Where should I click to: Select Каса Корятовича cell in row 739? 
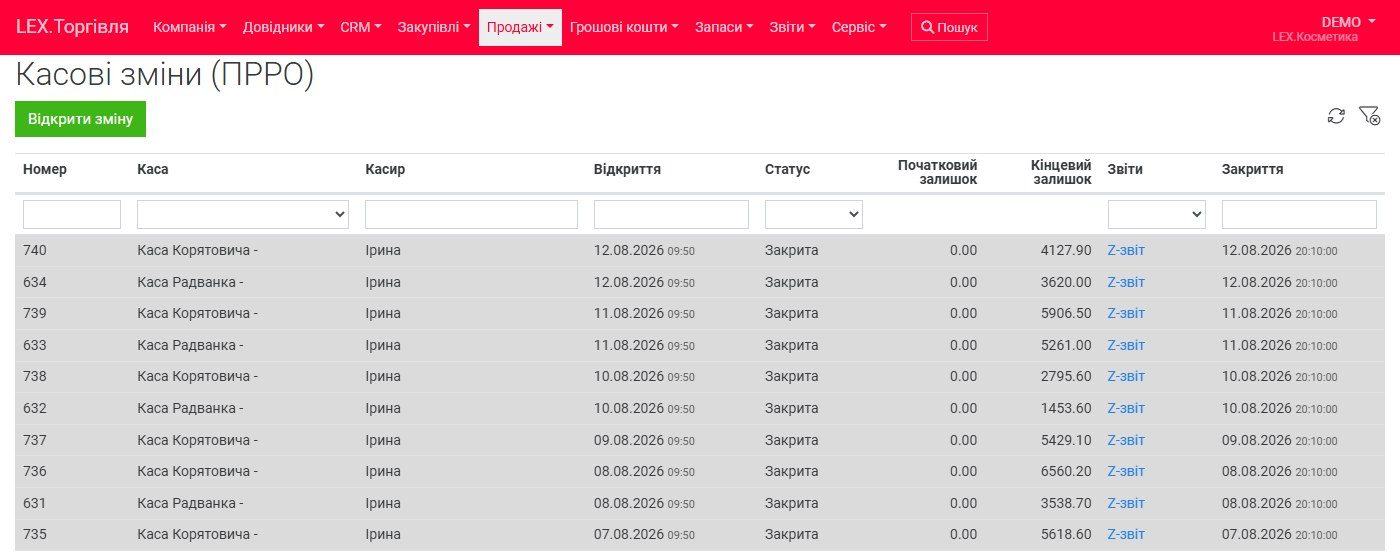pyautogui.click(x=198, y=313)
